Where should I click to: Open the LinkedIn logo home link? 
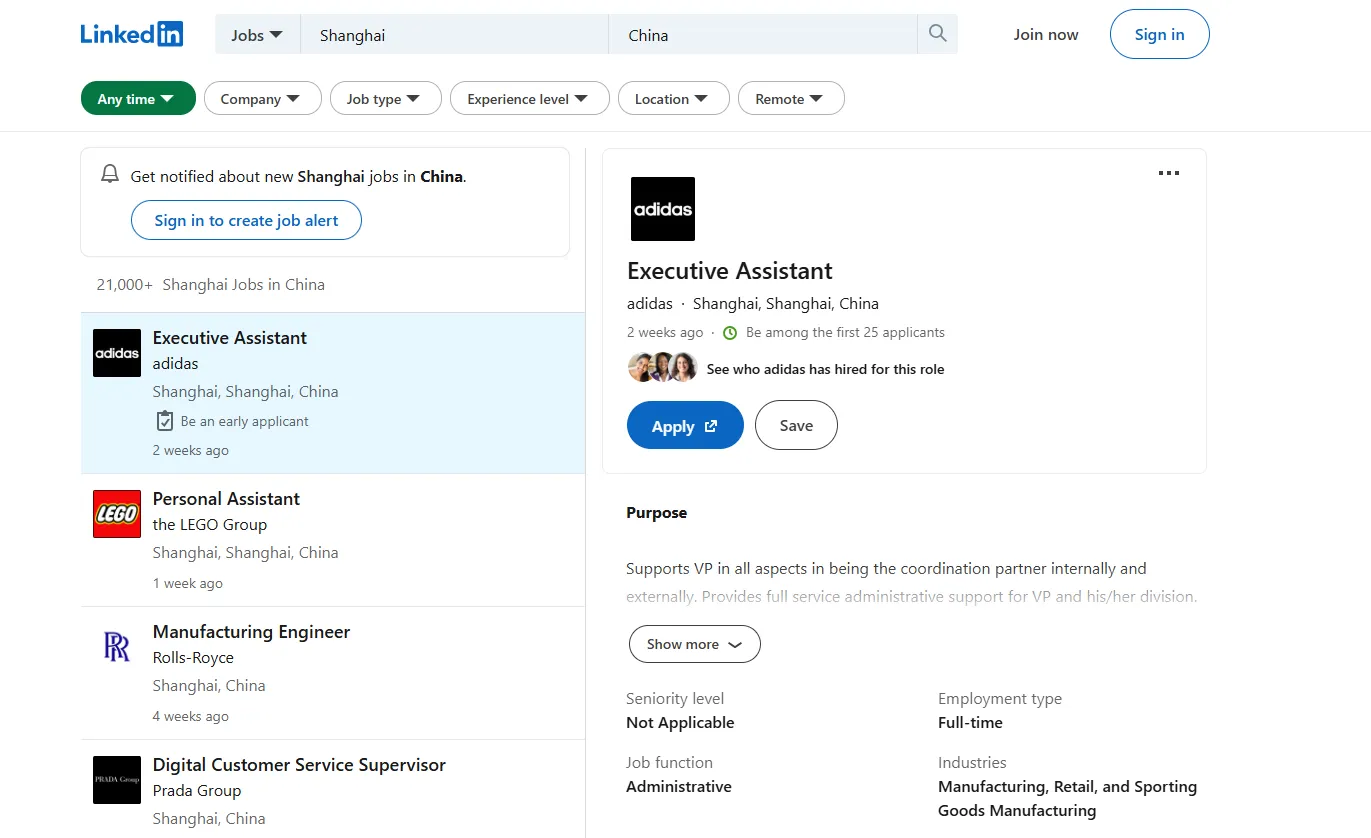[x=132, y=34]
